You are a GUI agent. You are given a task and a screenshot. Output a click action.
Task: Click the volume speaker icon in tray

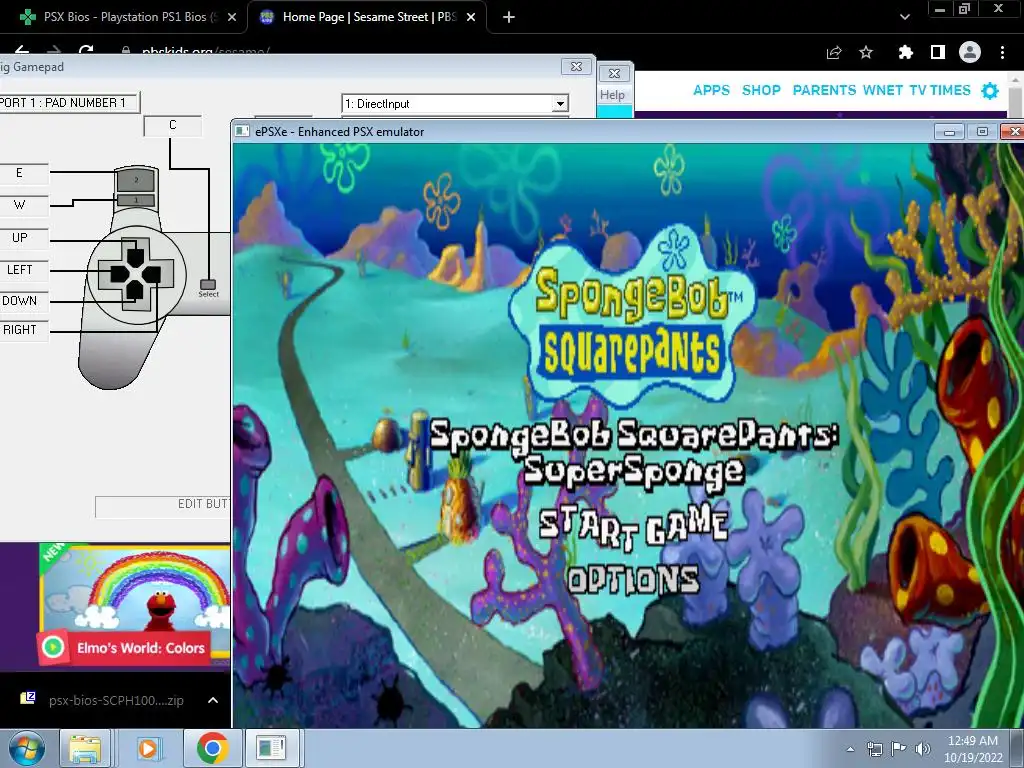pyautogui.click(x=923, y=749)
